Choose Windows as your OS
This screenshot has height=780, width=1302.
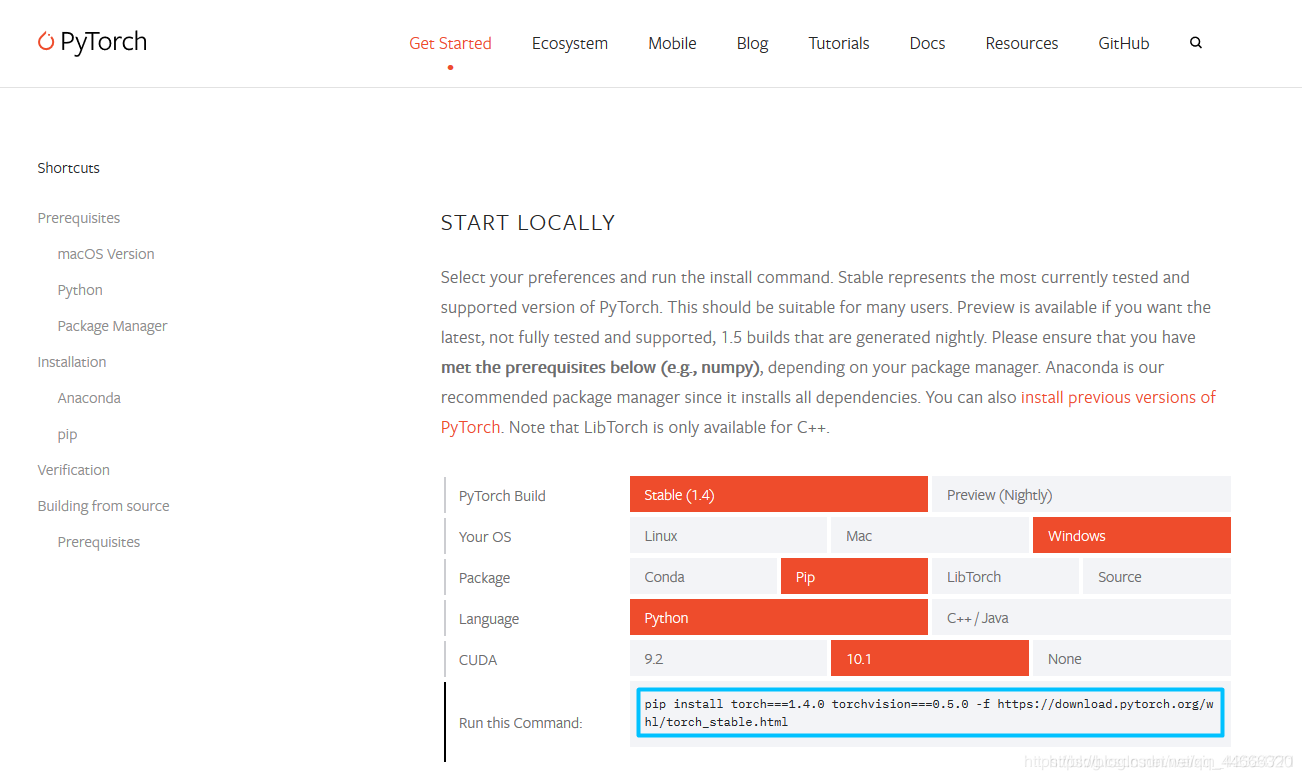tap(1132, 536)
